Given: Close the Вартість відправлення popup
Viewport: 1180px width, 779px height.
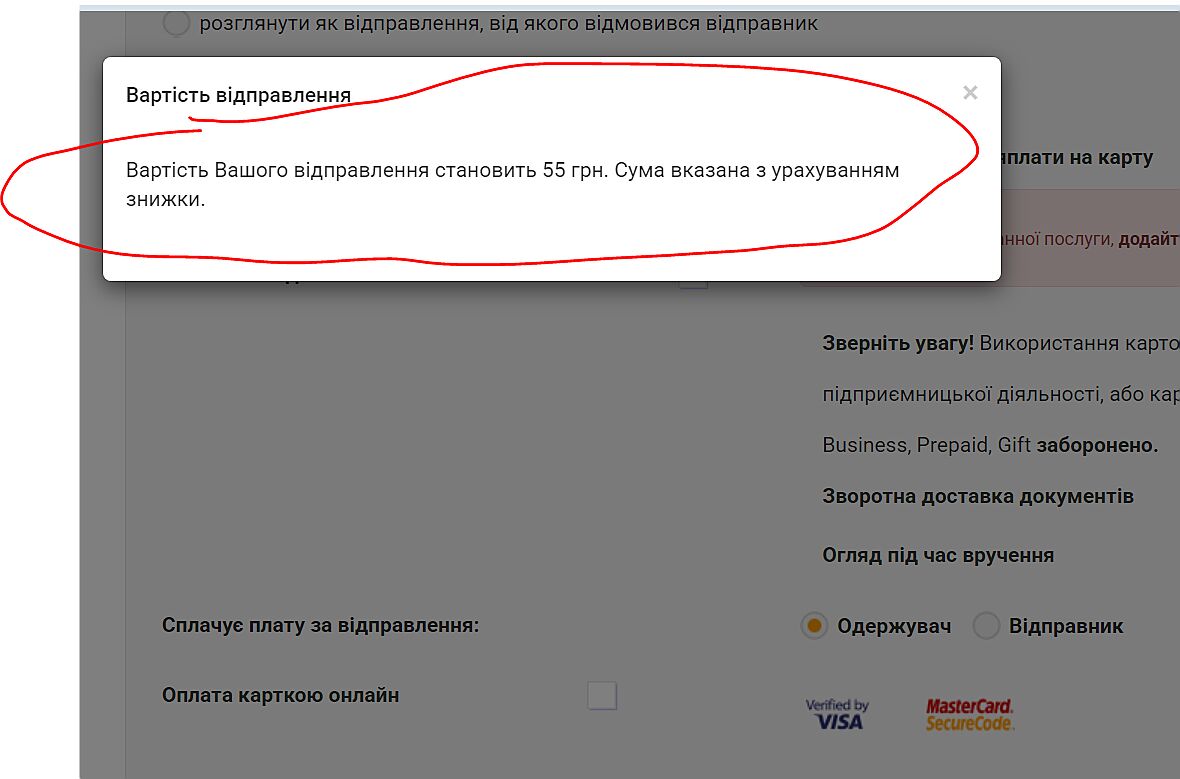Looking at the screenshot, I should click(970, 93).
